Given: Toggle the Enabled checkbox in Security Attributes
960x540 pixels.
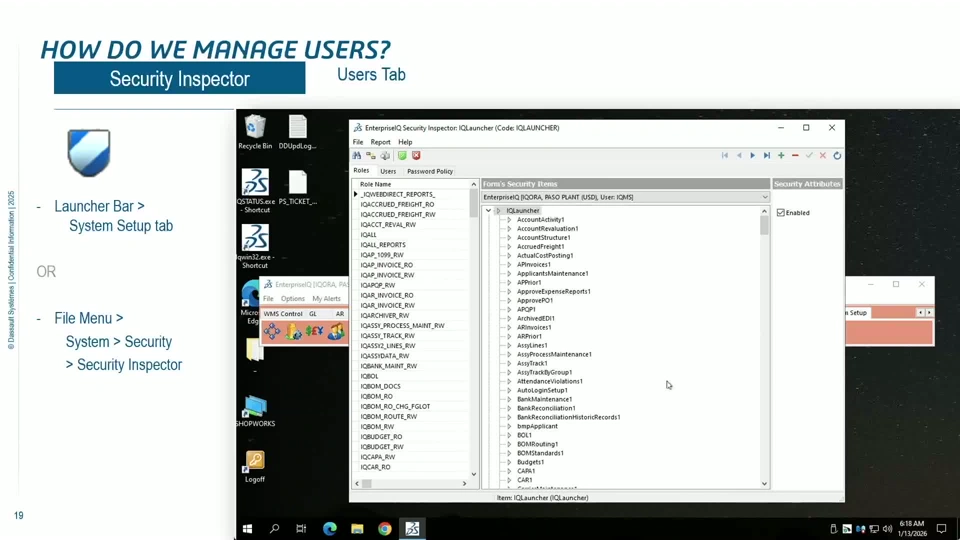Looking at the screenshot, I should pos(781,212).
